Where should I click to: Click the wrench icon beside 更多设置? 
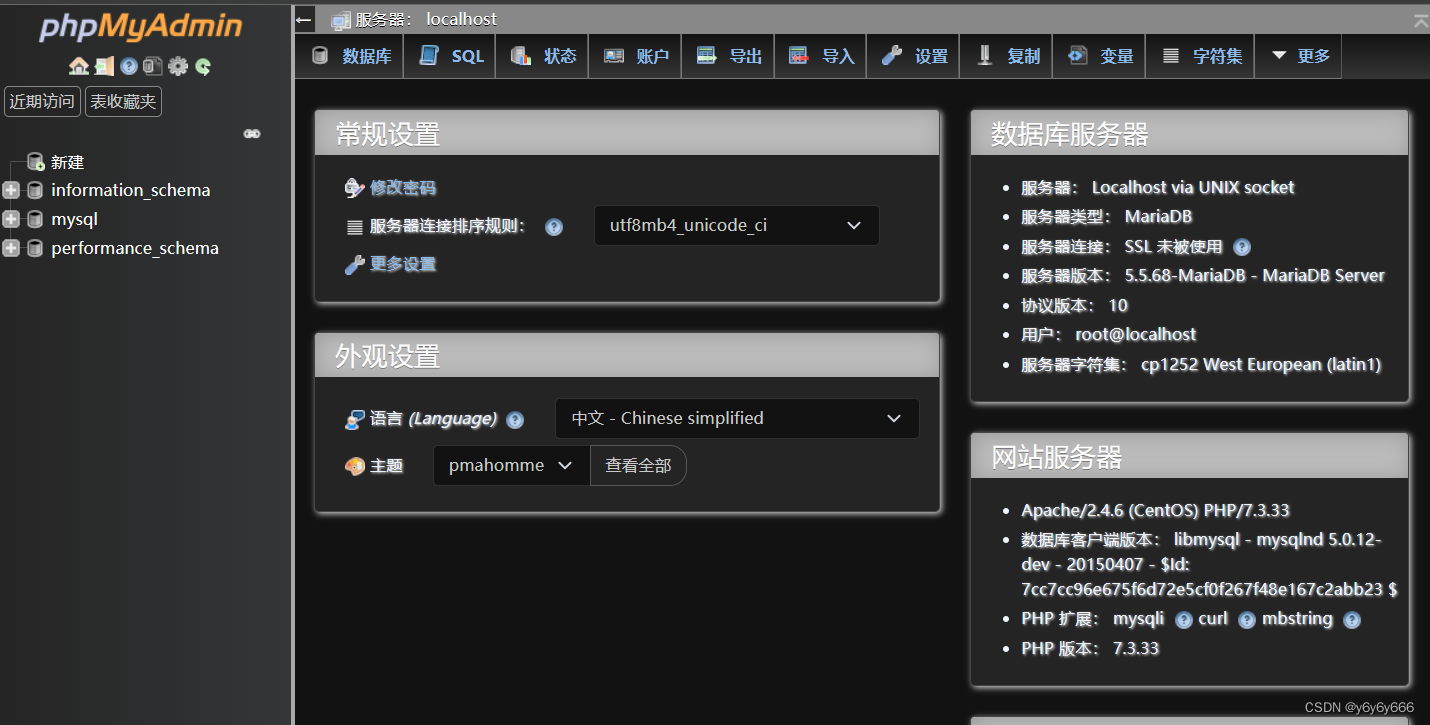[354, 264]
